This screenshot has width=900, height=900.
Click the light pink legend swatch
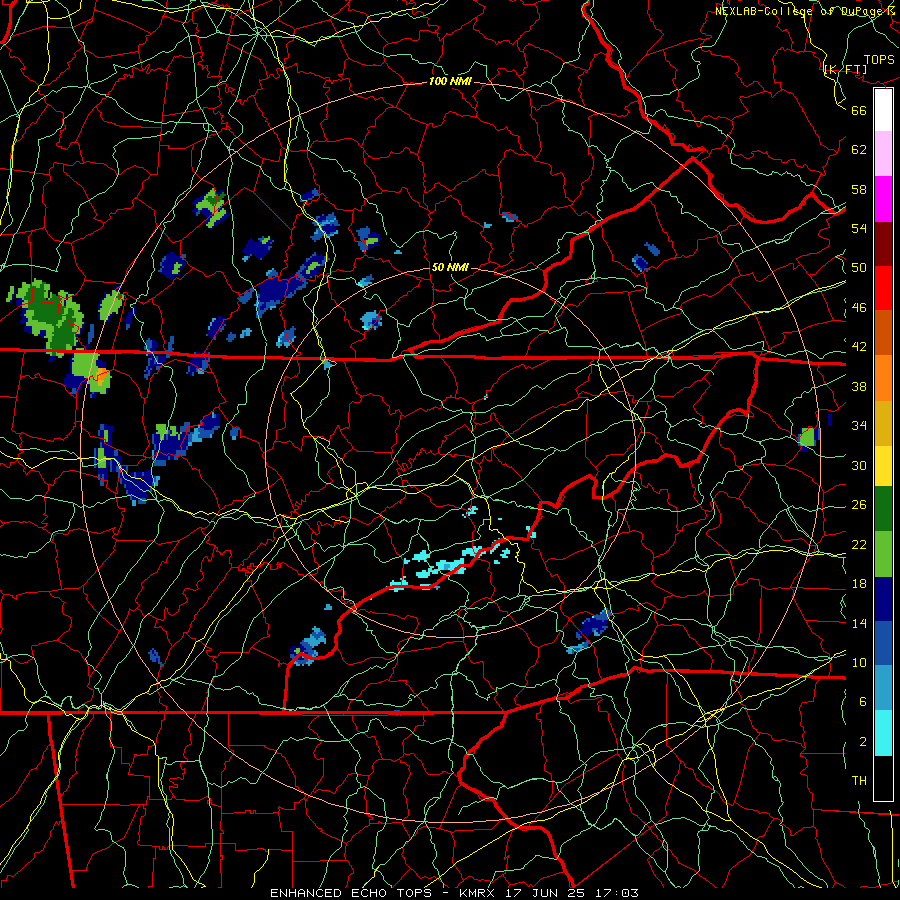point(883,154)
